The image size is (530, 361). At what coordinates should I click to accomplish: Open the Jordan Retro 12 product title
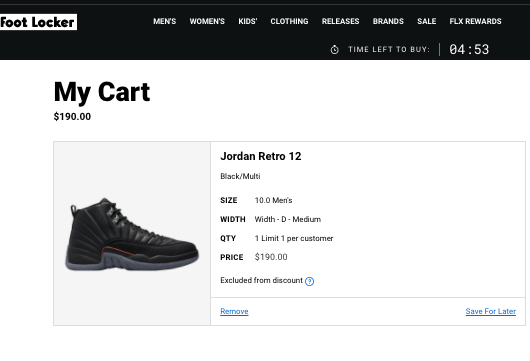261,156
